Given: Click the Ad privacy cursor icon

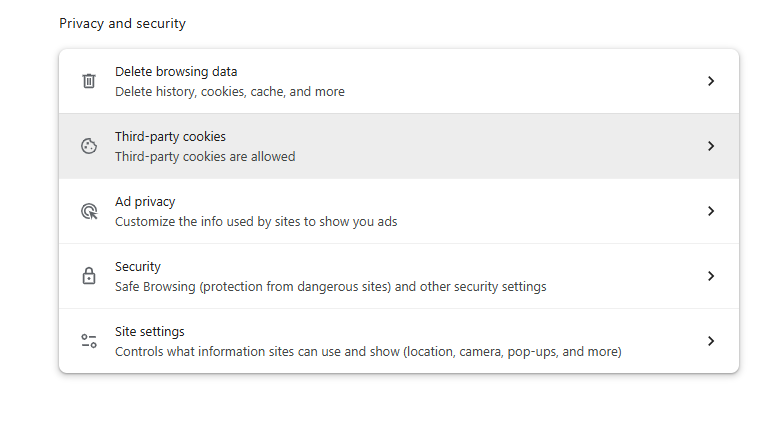Looking at the screenshot, I should (89, 211).
